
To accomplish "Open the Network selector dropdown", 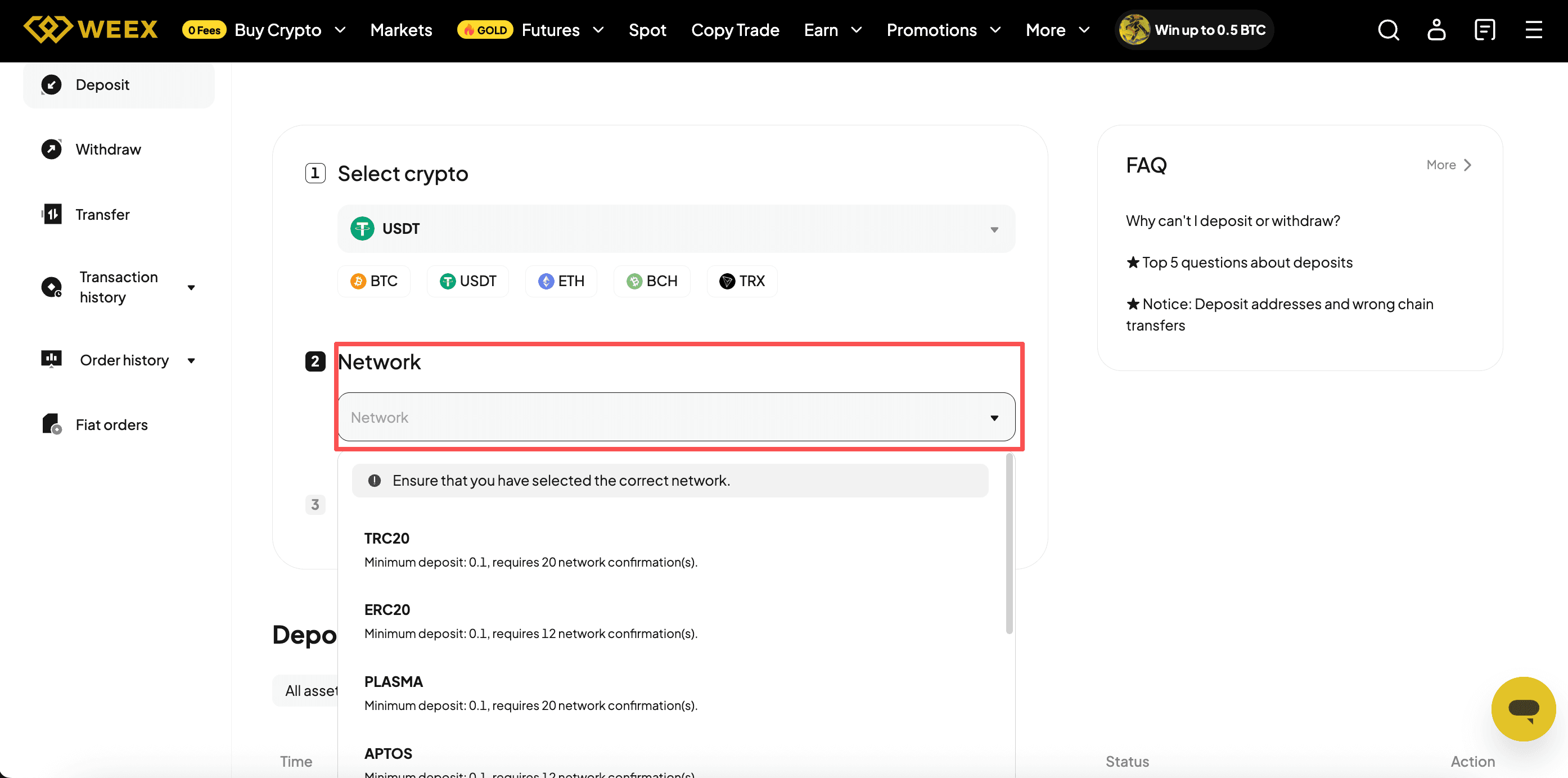I will pyautogui.click(x=675, y=417).
